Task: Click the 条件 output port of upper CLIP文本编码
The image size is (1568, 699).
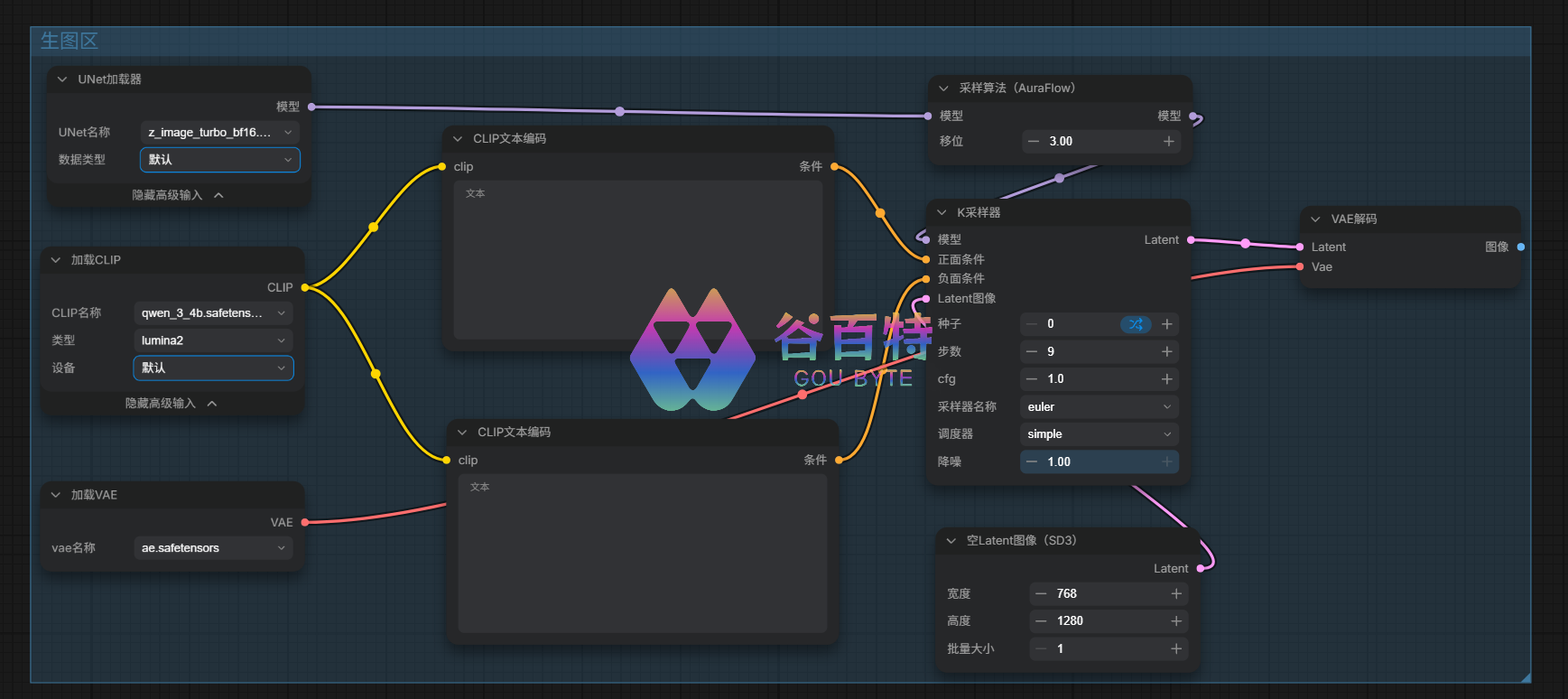Action: (x=834, y=166)
